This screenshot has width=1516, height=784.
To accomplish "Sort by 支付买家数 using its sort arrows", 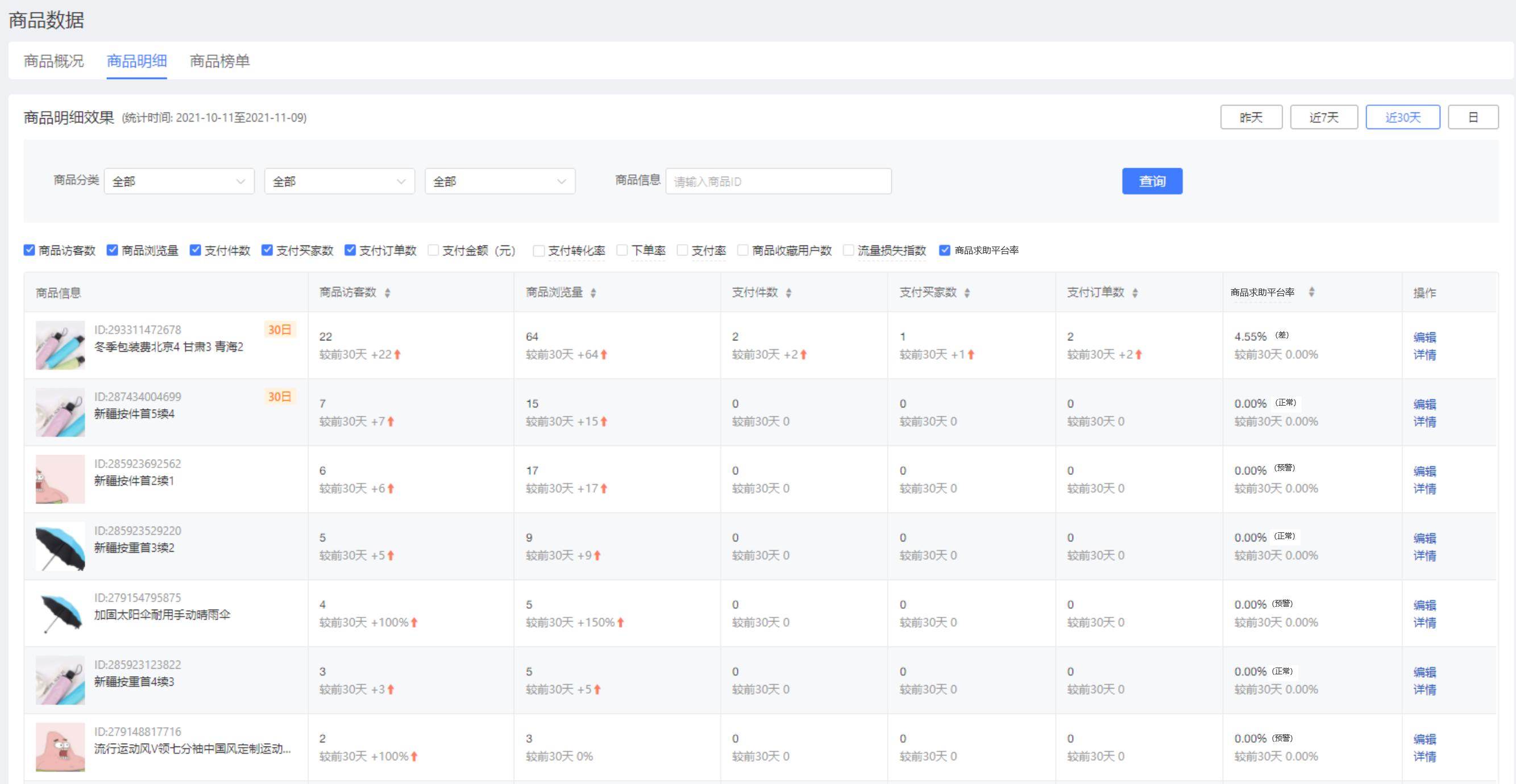I will (x=967, y=293).
